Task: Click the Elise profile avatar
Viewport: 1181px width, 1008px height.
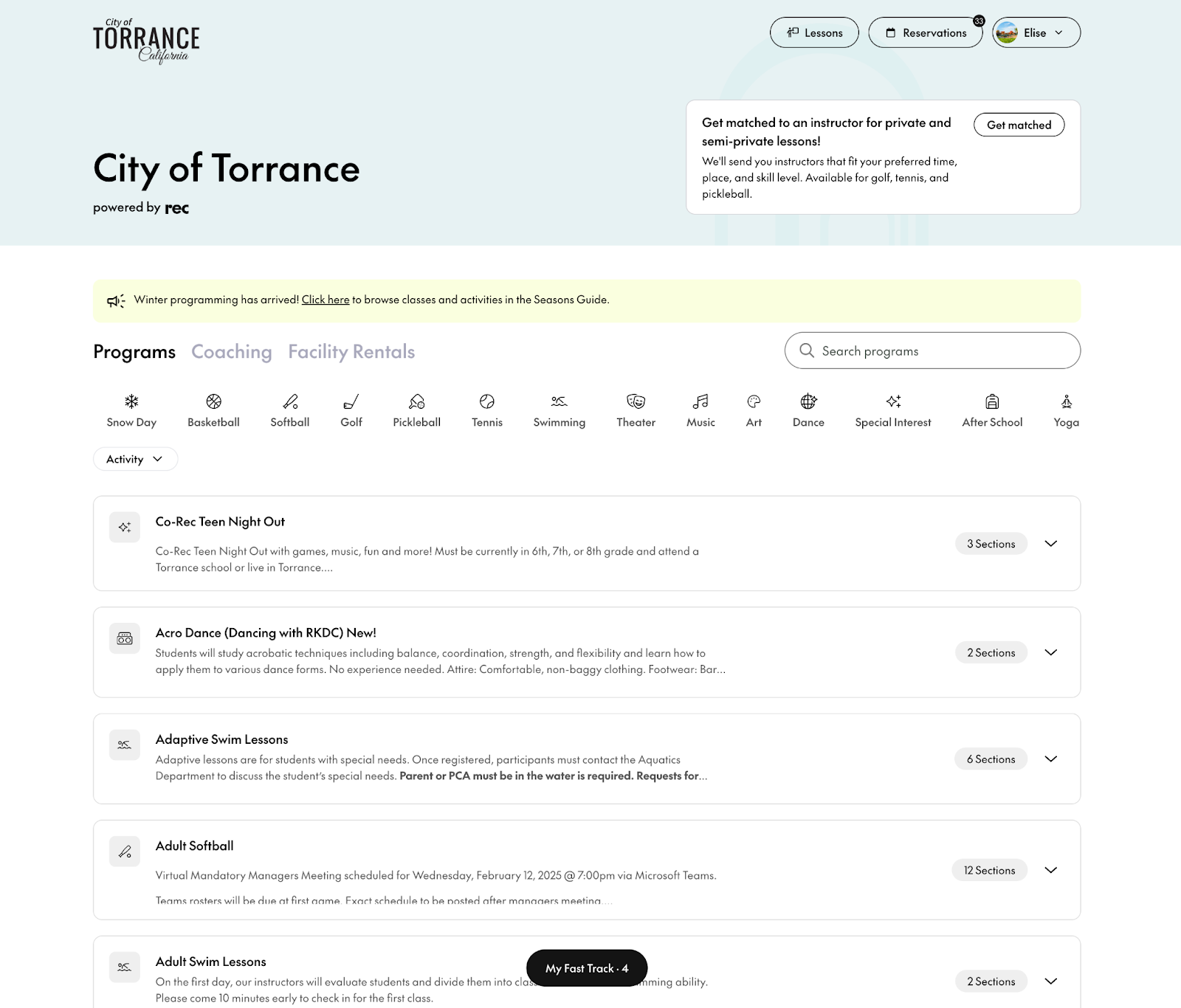Action: click(1007, 32)
